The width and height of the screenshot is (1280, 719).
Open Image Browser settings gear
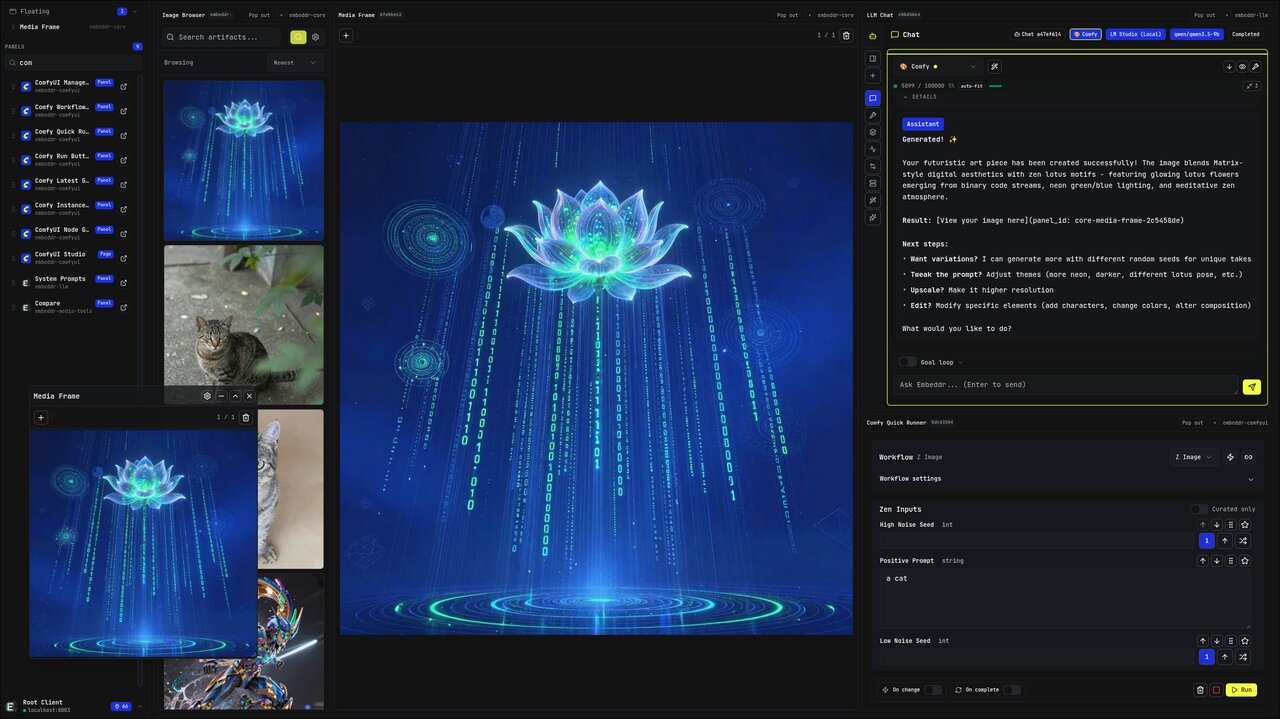[x=316, y=37]
